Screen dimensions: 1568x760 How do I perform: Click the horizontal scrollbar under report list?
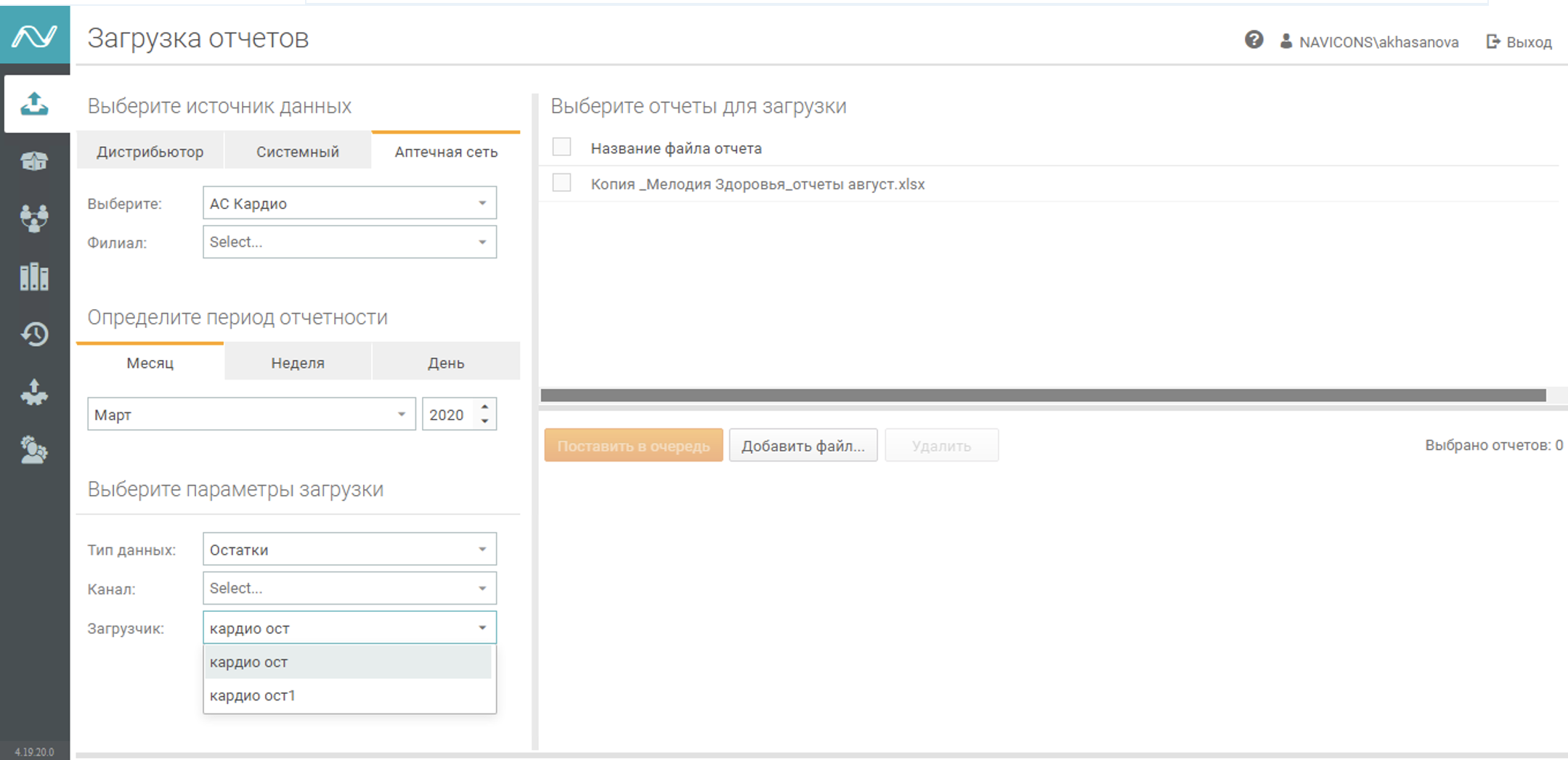(x=1043, y=396)
